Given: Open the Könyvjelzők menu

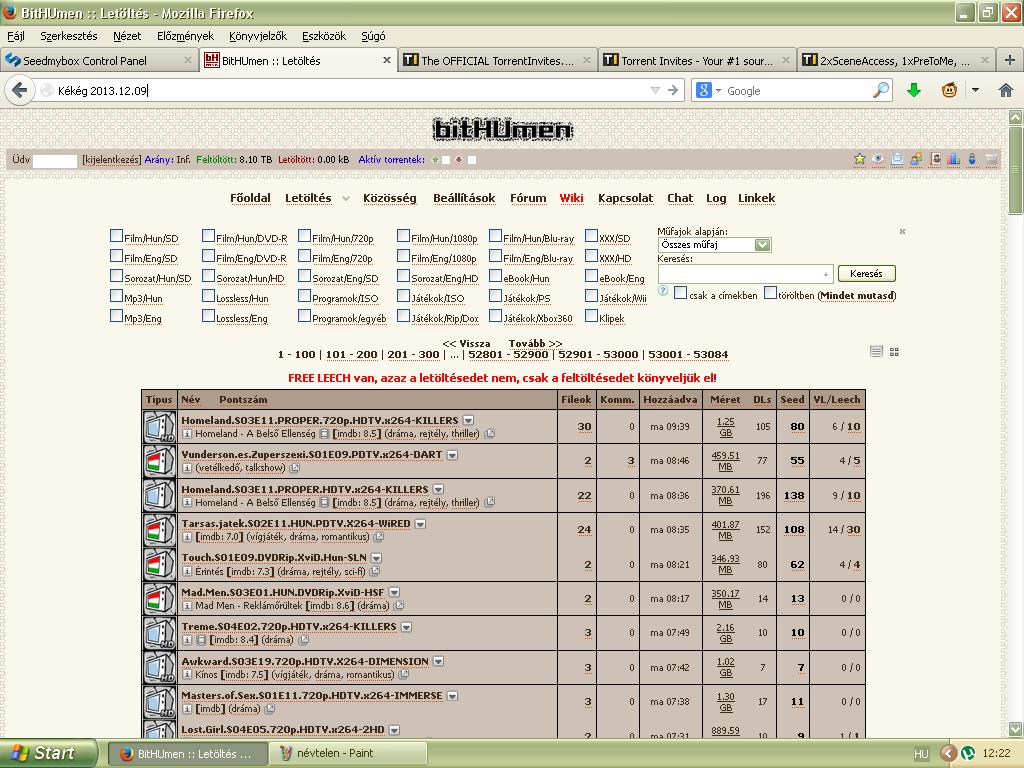Looking at the screenshot, I should pyautogui.click(x=258, y=36).
